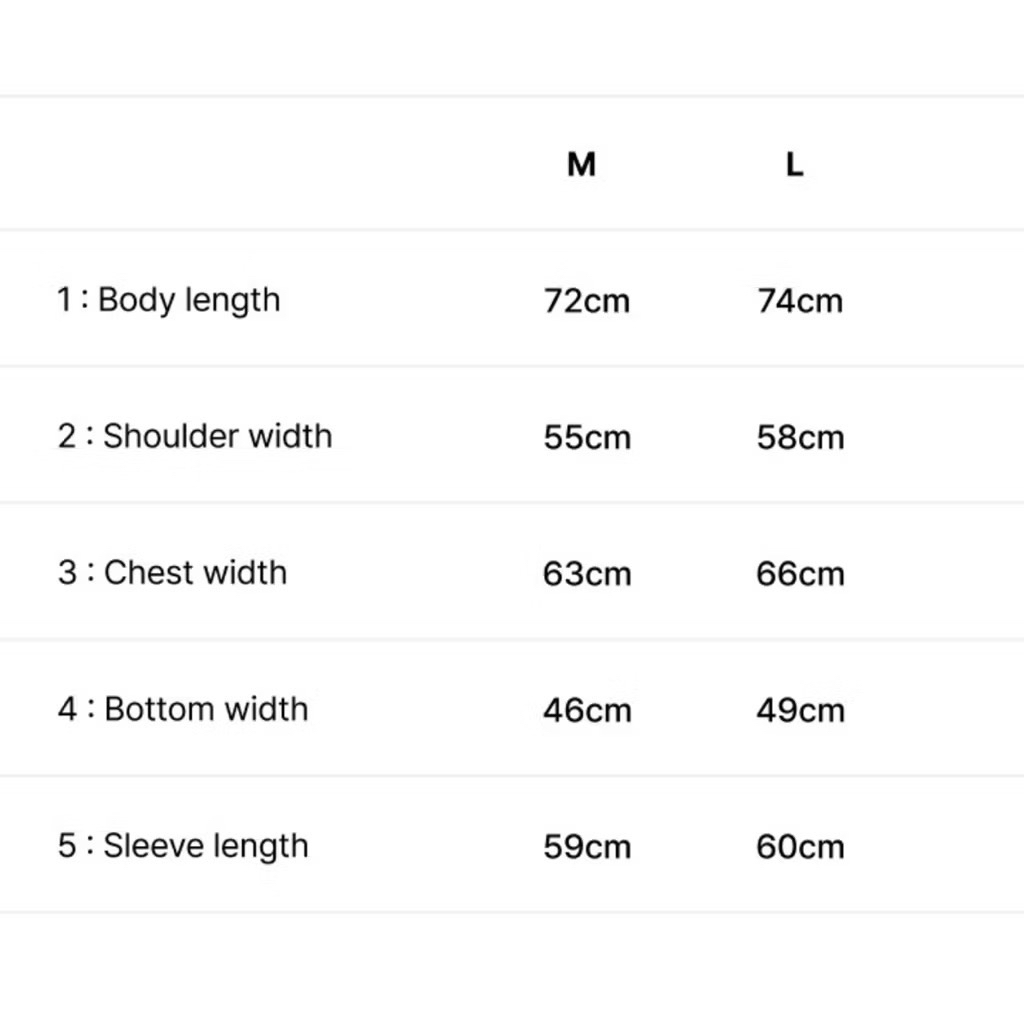Click the L size column header
This screenshot has height=1024, width=1024.
794,164
